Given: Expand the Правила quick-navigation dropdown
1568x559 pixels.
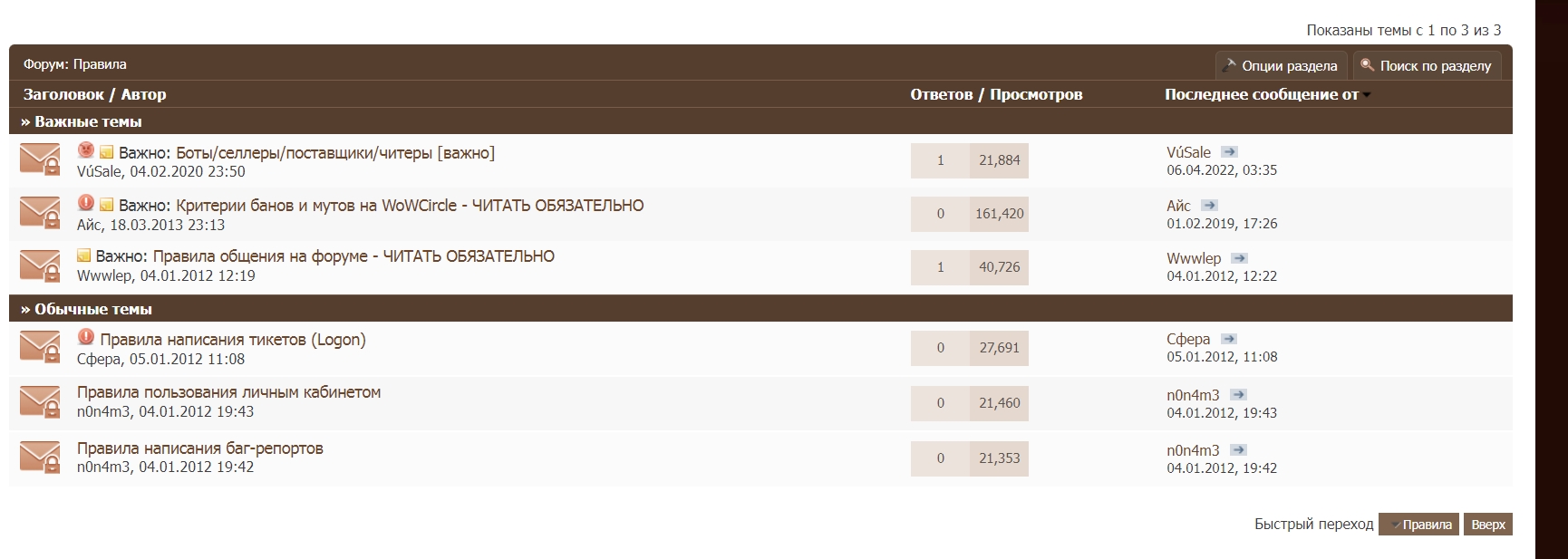Looking at the screenshot, I should pos(1418,525).
